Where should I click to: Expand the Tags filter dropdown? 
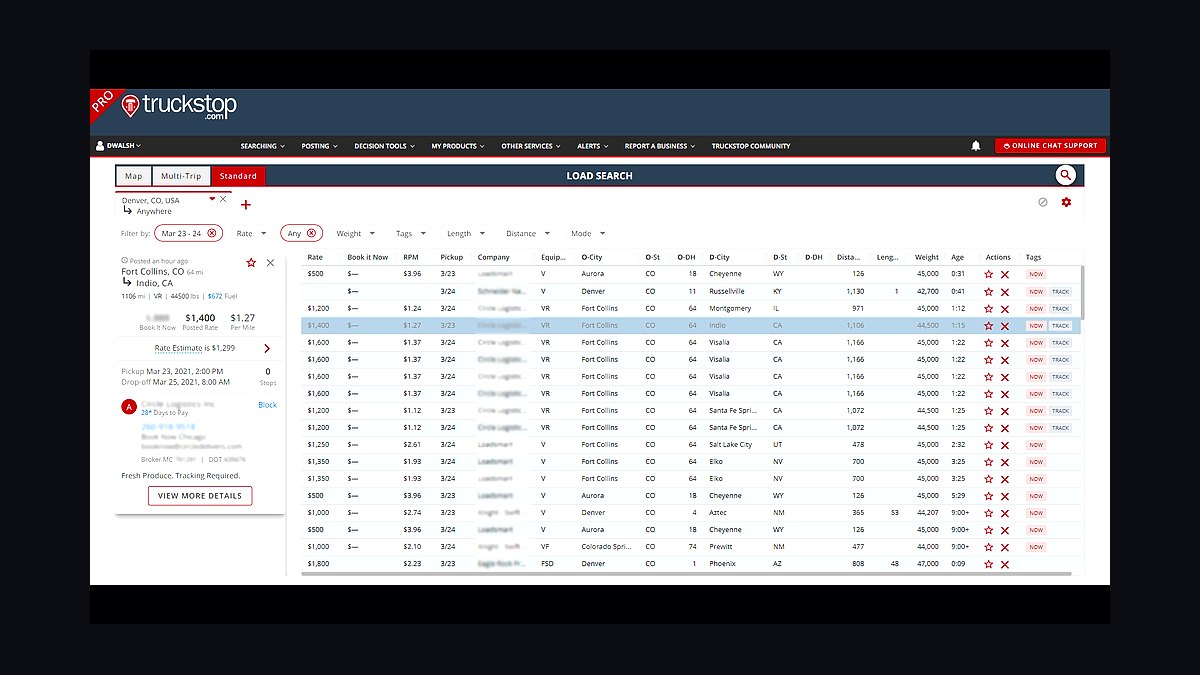[410, 233]
